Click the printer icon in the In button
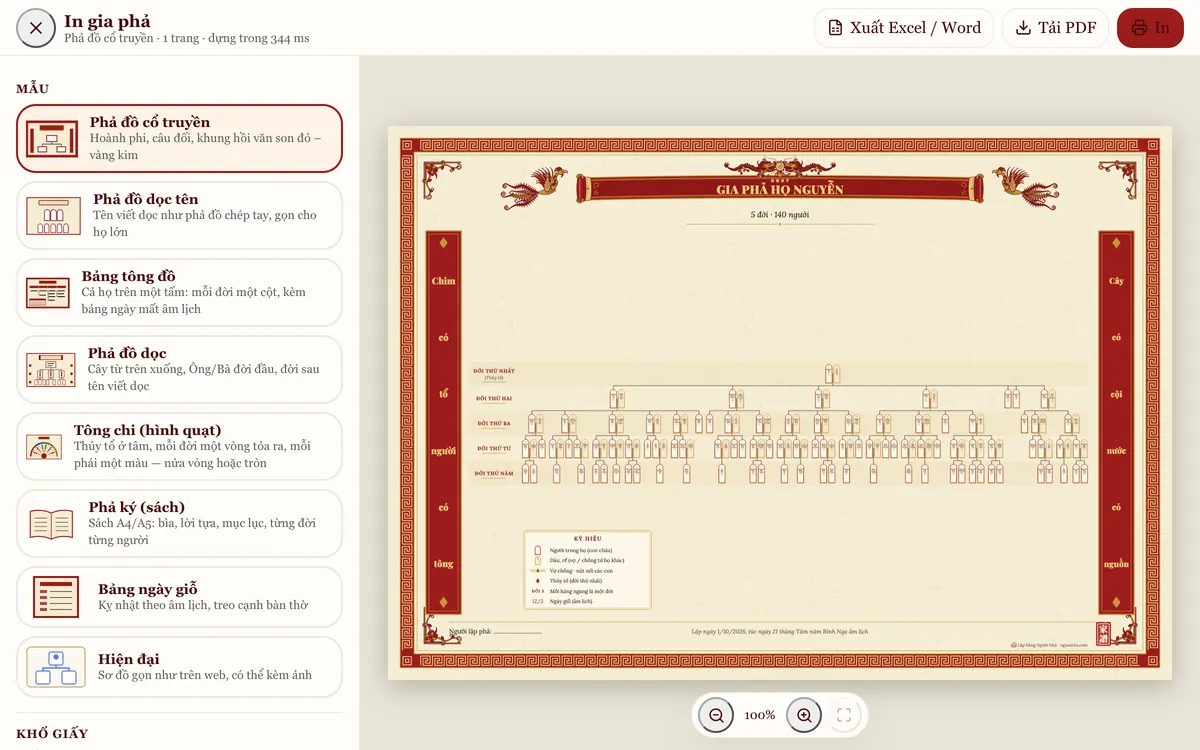Screen dimensions: 1200x750 click(x=1139, y=28)
